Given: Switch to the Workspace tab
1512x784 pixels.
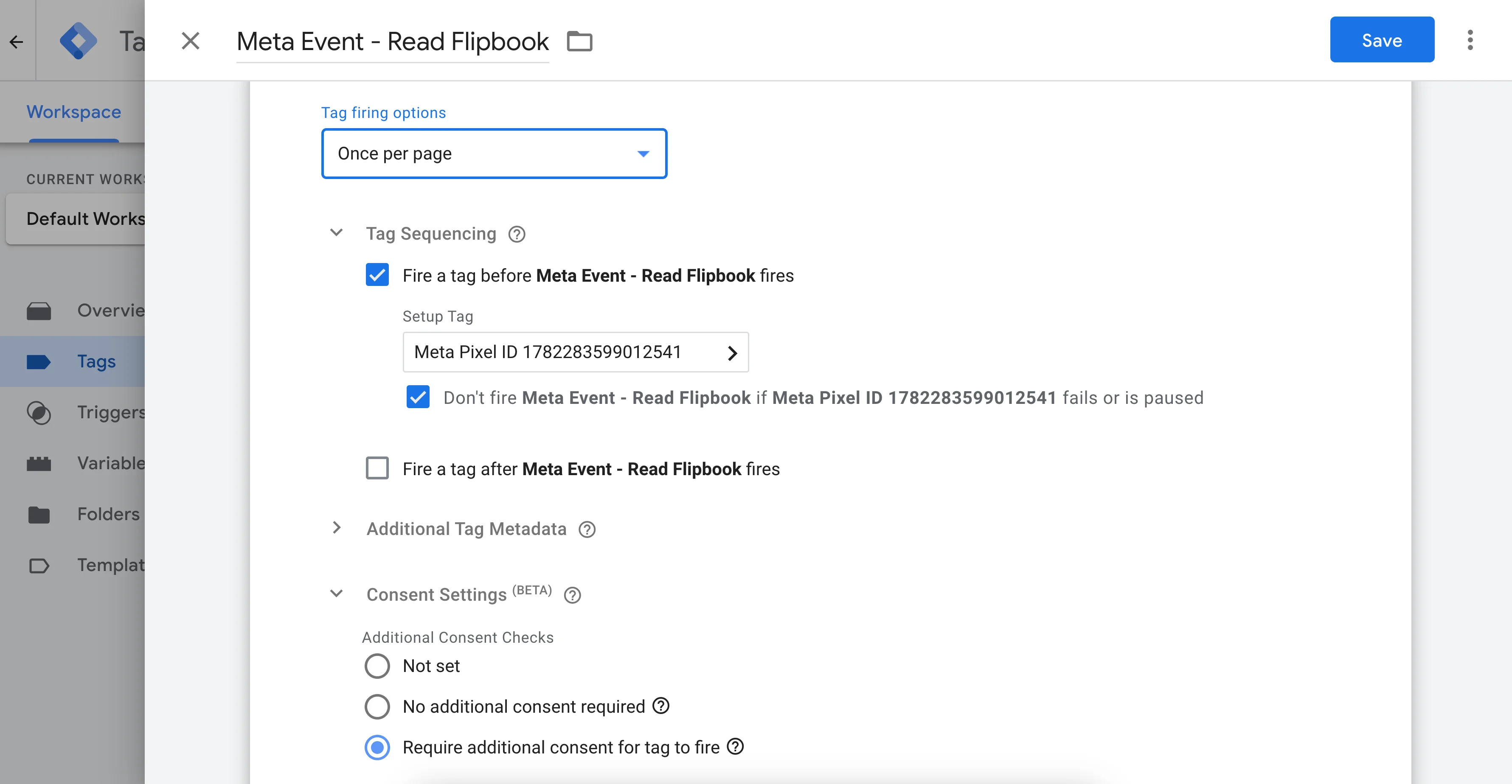Looking at the screenshot, I should (73, 112).
